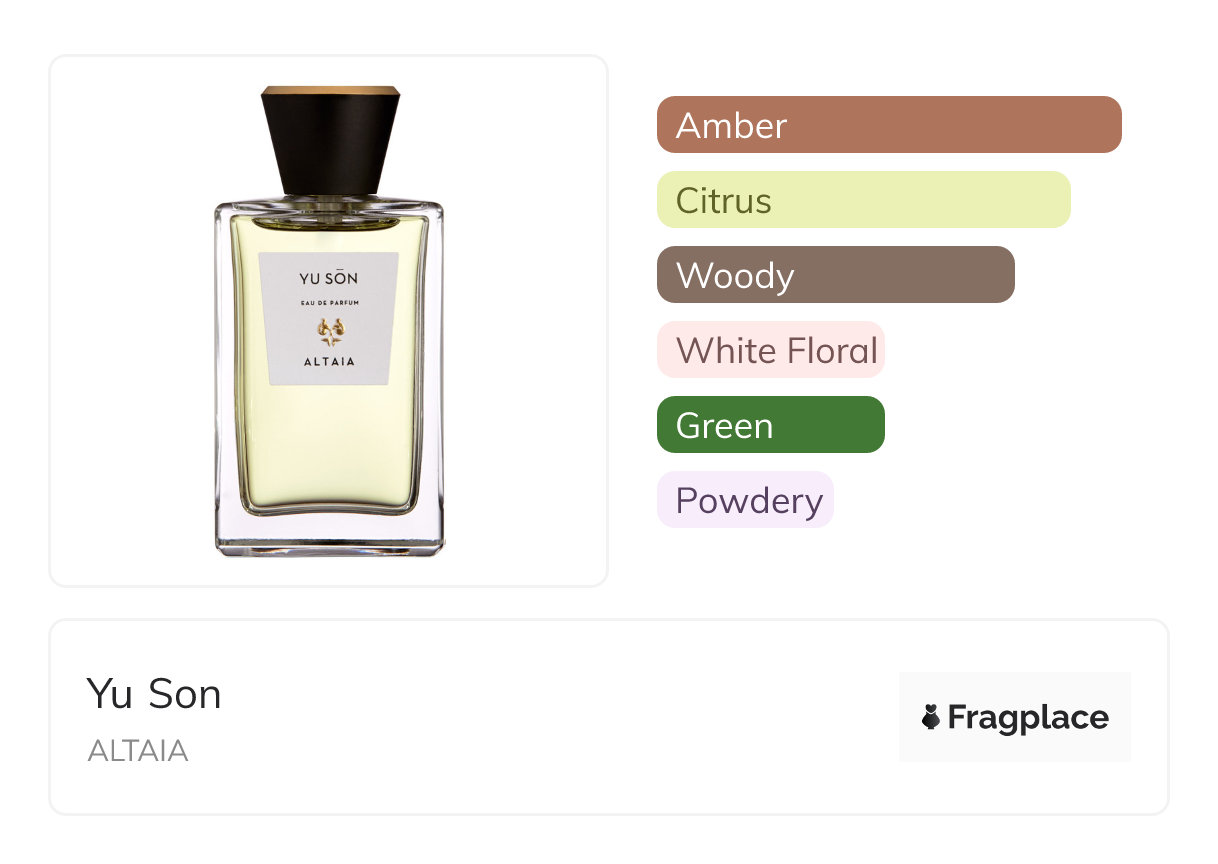Click the ALTAIA name printed on bottle label
The height and width of the screenshot is (864, 1218).
[x=329, y=362]
